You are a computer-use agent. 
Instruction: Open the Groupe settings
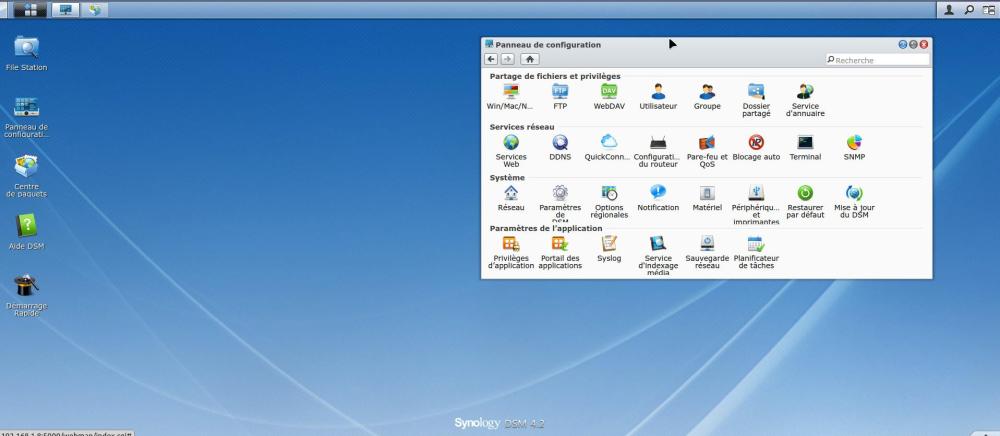pyautogui.click(x=707, y=97)
